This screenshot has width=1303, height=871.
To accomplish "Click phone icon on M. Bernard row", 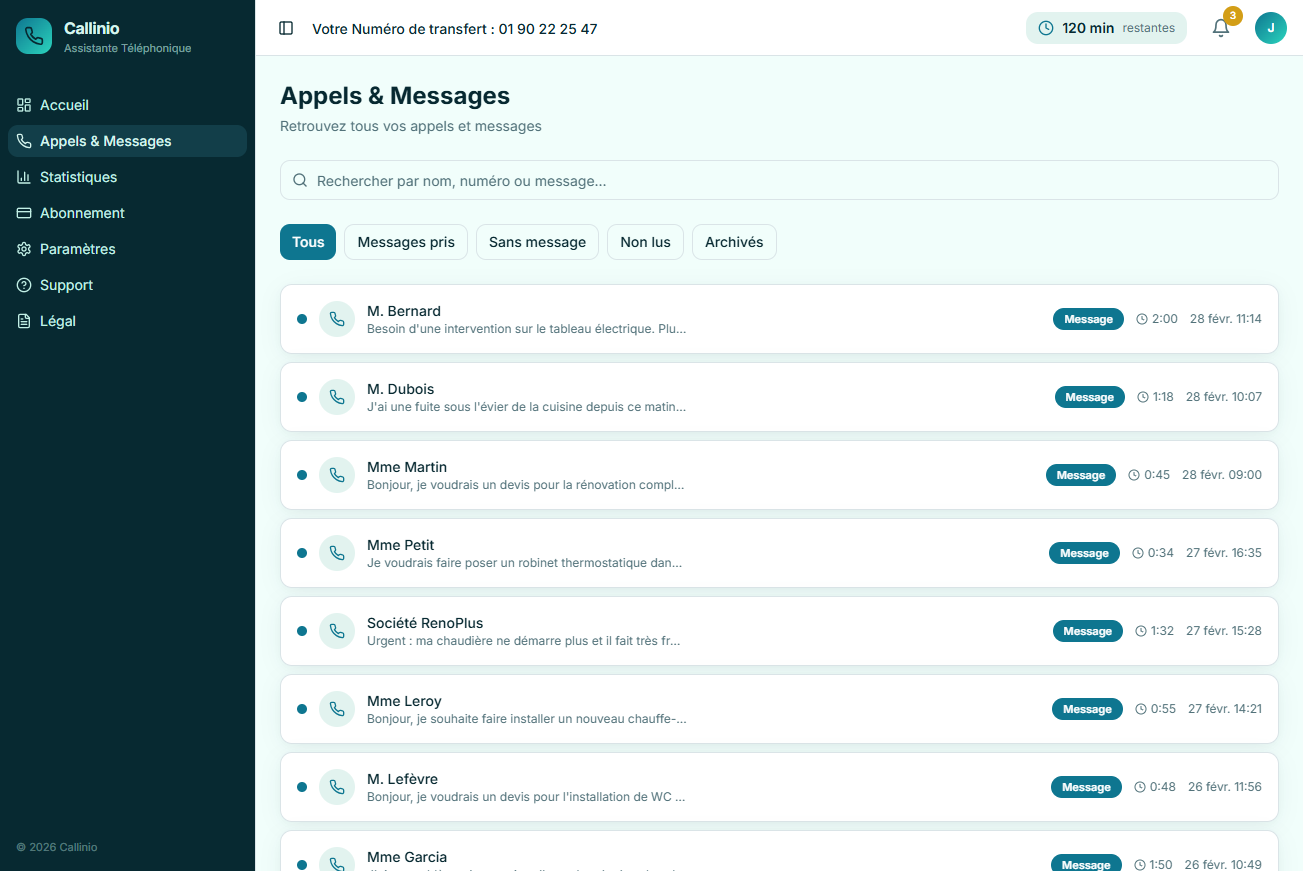I will pyautogui.click(x=337, y=319).
